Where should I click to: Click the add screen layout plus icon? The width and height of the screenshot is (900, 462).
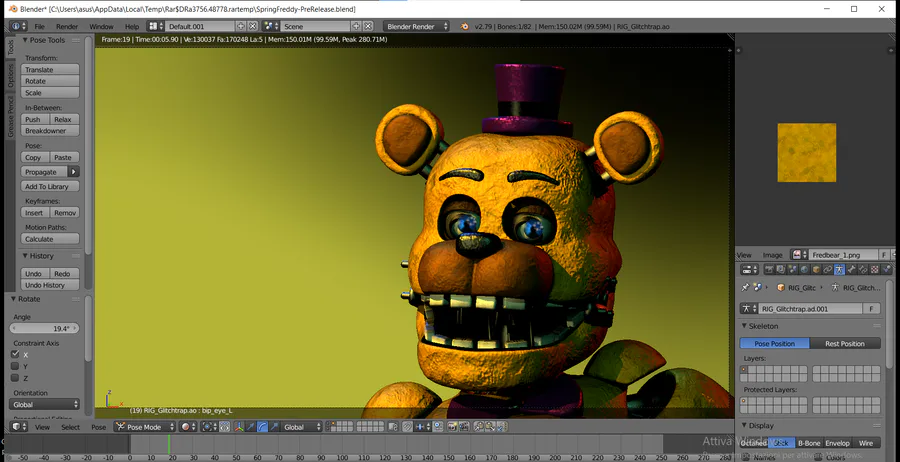point(240,26)
